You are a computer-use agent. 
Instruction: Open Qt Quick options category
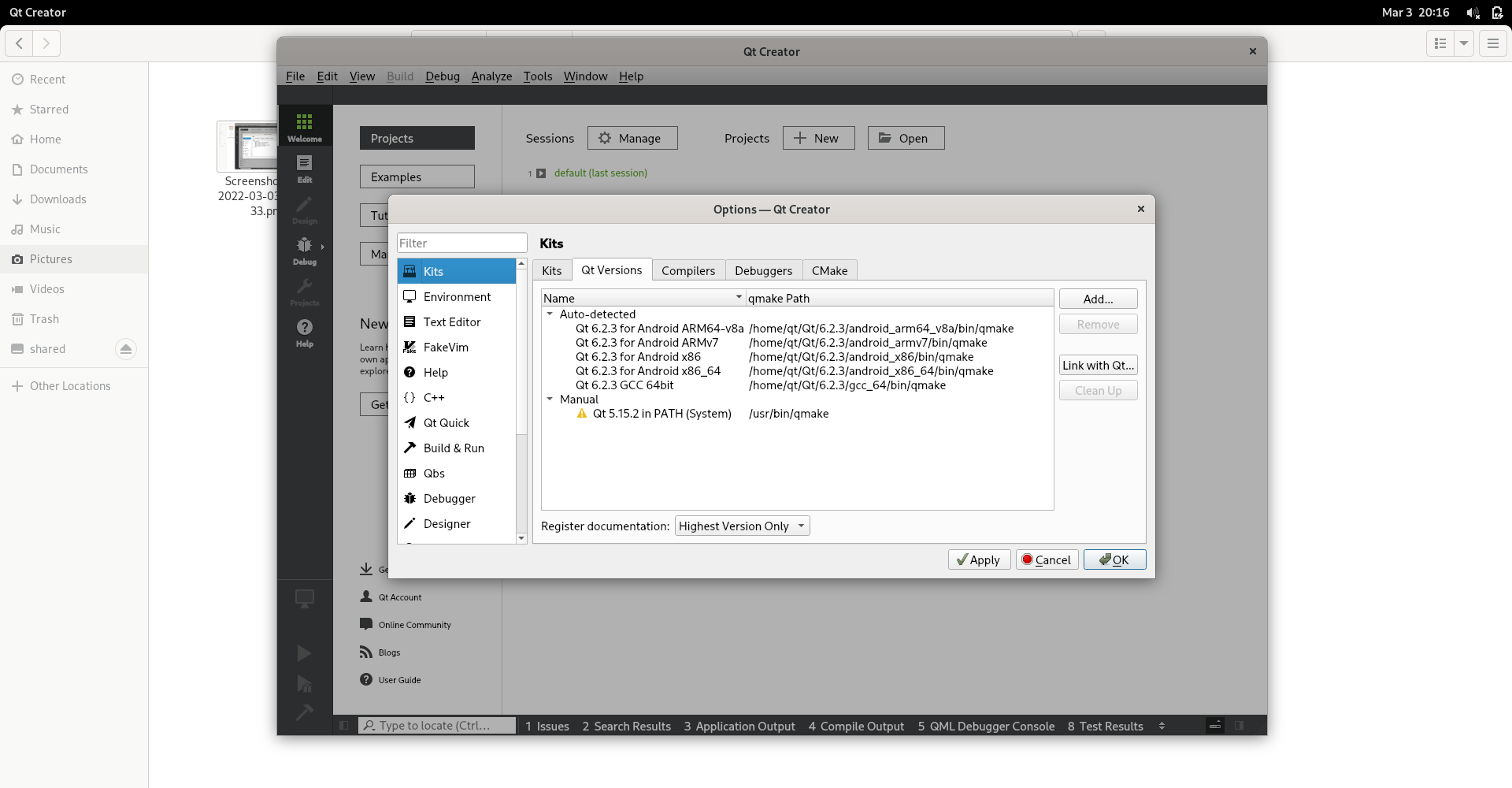point(457,422)
